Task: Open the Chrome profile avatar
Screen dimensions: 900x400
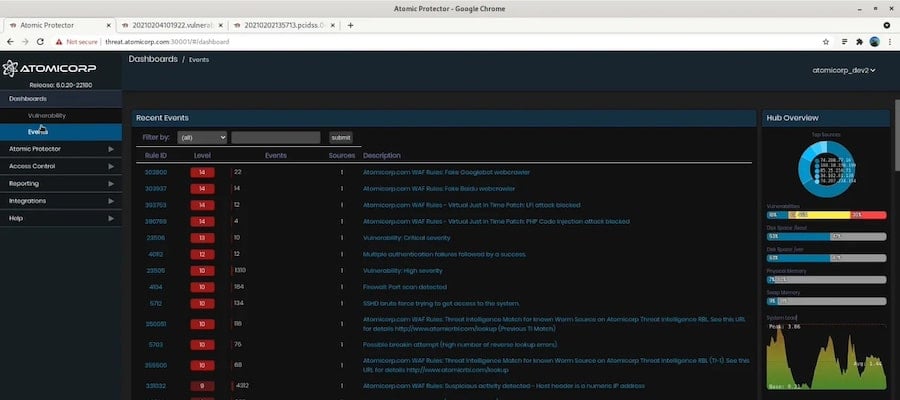Action: (x=875, y=42)
